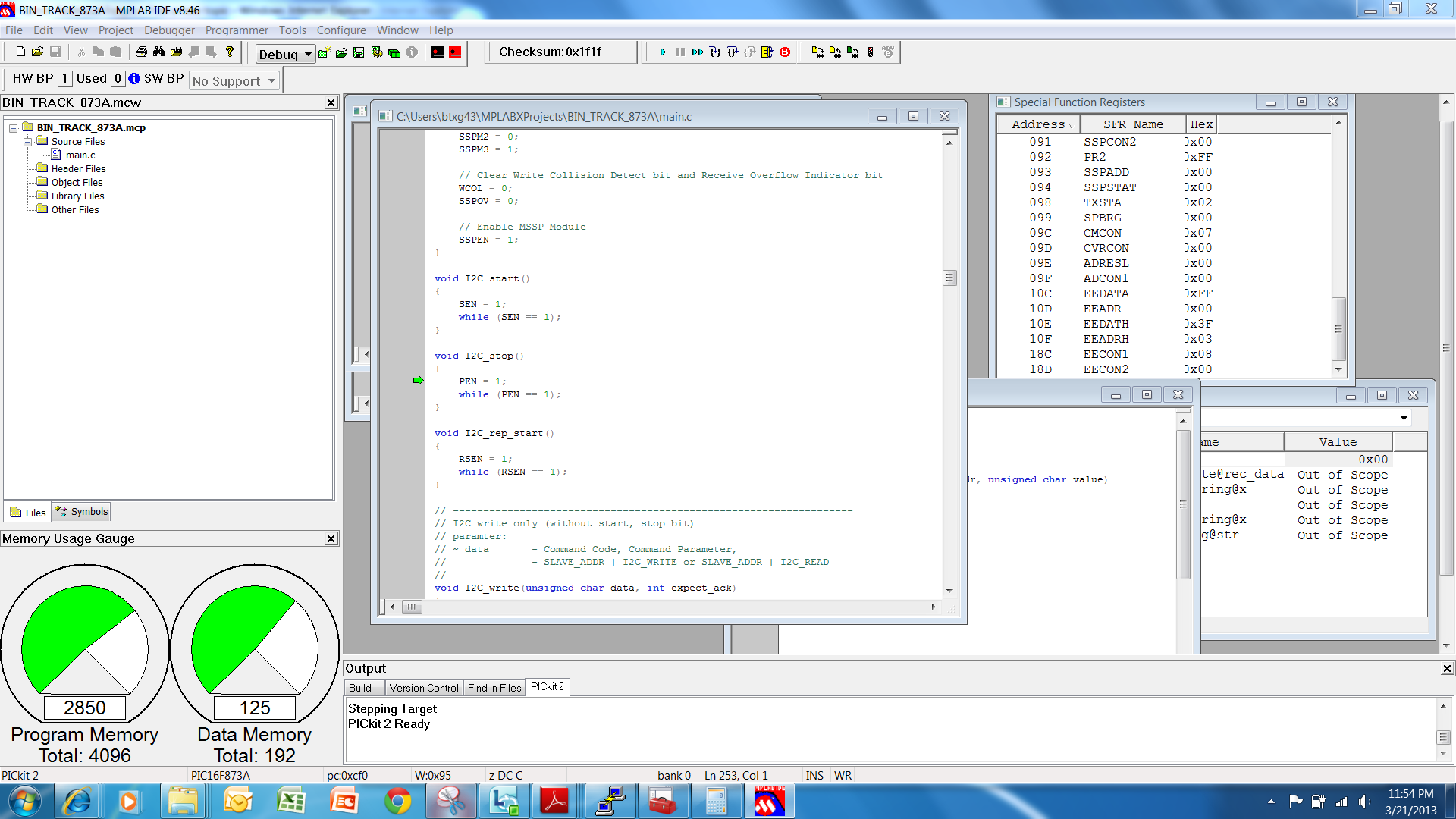The image size is (1456, 819).
Task: Click the Reset processor yellow icon
Action: tap(767, 52)
